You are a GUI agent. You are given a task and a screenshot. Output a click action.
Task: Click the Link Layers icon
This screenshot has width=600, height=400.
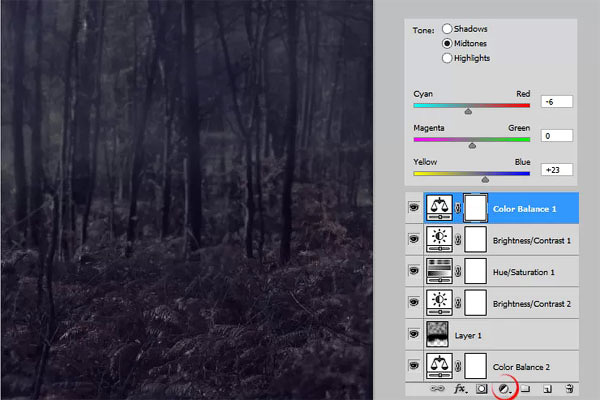point(437,389)
